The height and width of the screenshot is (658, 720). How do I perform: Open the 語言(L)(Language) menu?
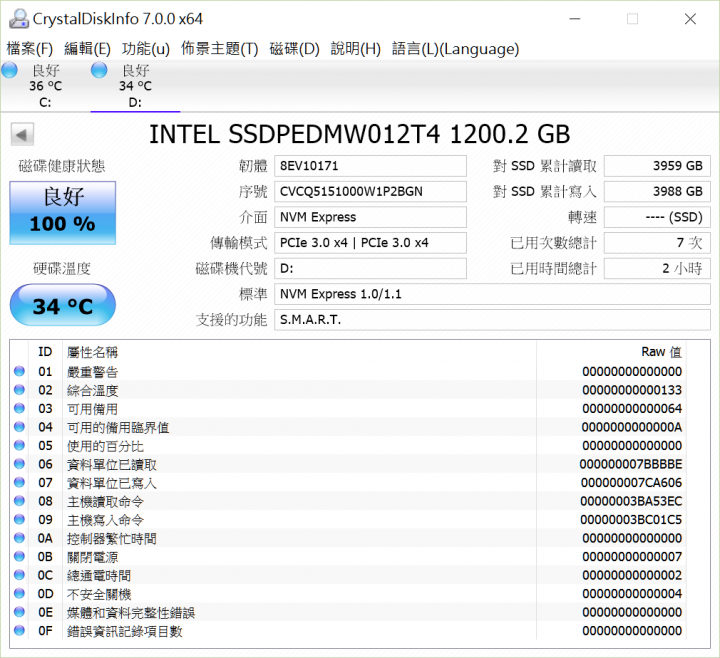click(456, 49)
